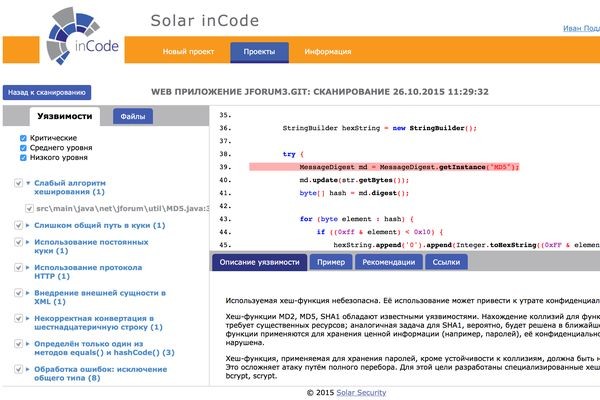This screenshot has height=400, width=600.
Task: Expand Использование постоянных куки arrow
Action: click(x=28, y=242)
